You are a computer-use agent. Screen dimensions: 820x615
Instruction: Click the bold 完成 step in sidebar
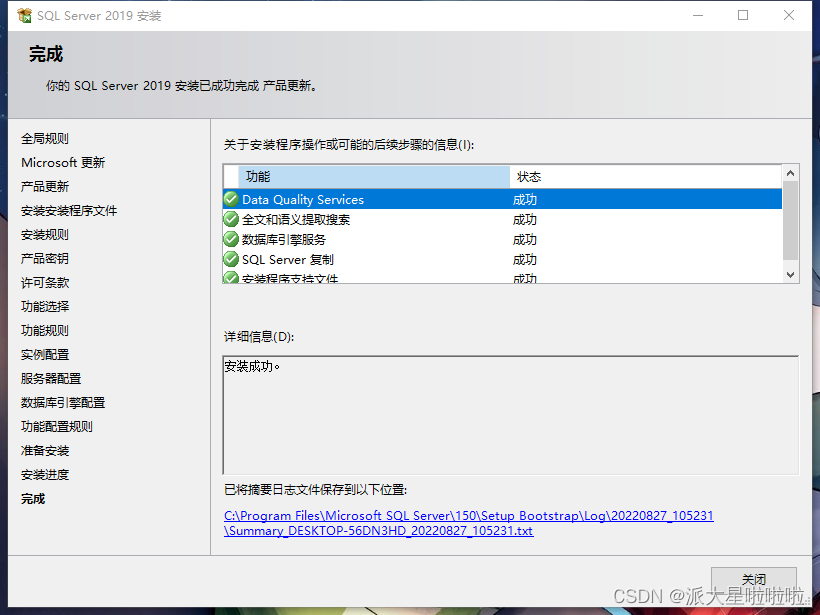tap(33, 499)
